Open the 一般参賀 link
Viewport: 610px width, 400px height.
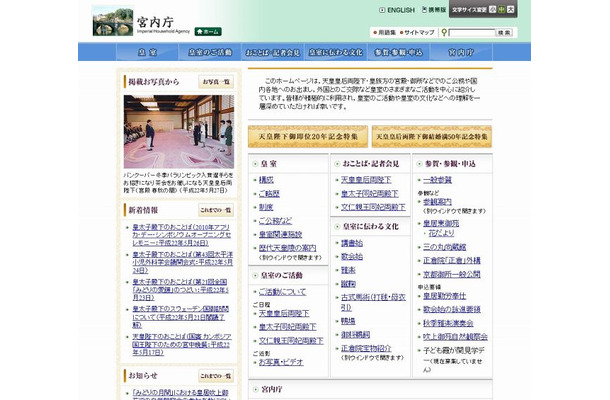pyautogui.click(x=437, y=180)
